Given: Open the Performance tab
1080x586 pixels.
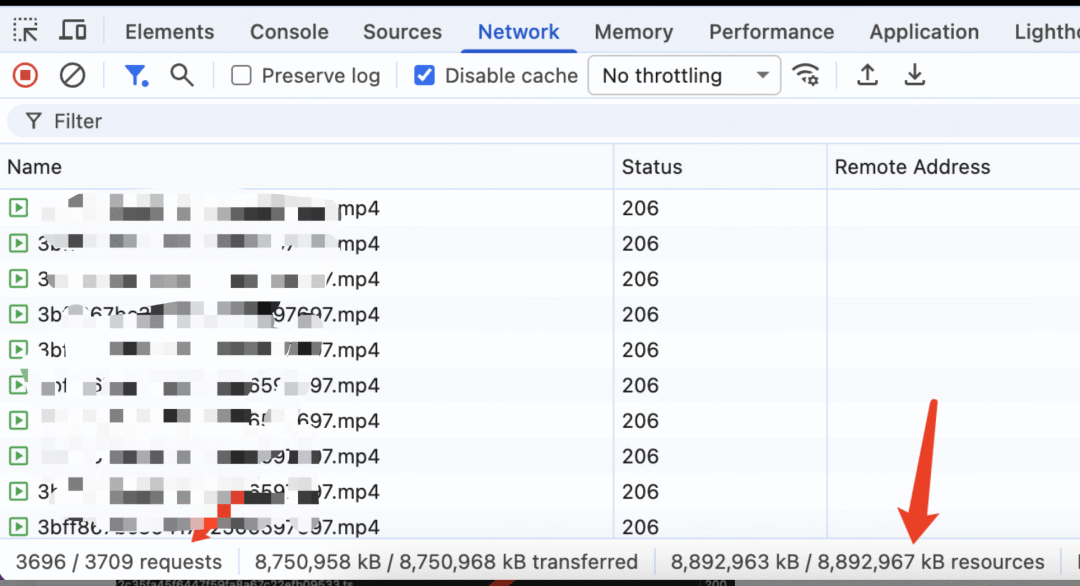Looking at the screenshot, I should point(771,32).
